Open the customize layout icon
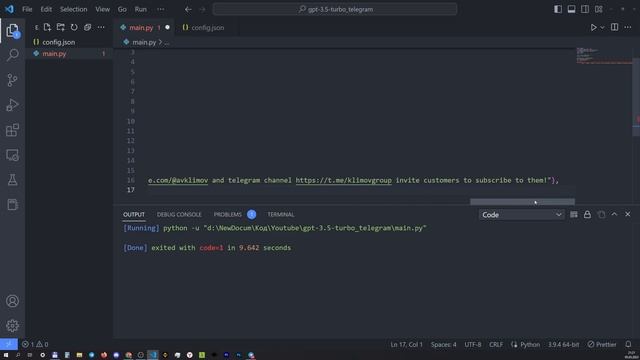Viewport: 640px width, 360px height. pos(599,9)
